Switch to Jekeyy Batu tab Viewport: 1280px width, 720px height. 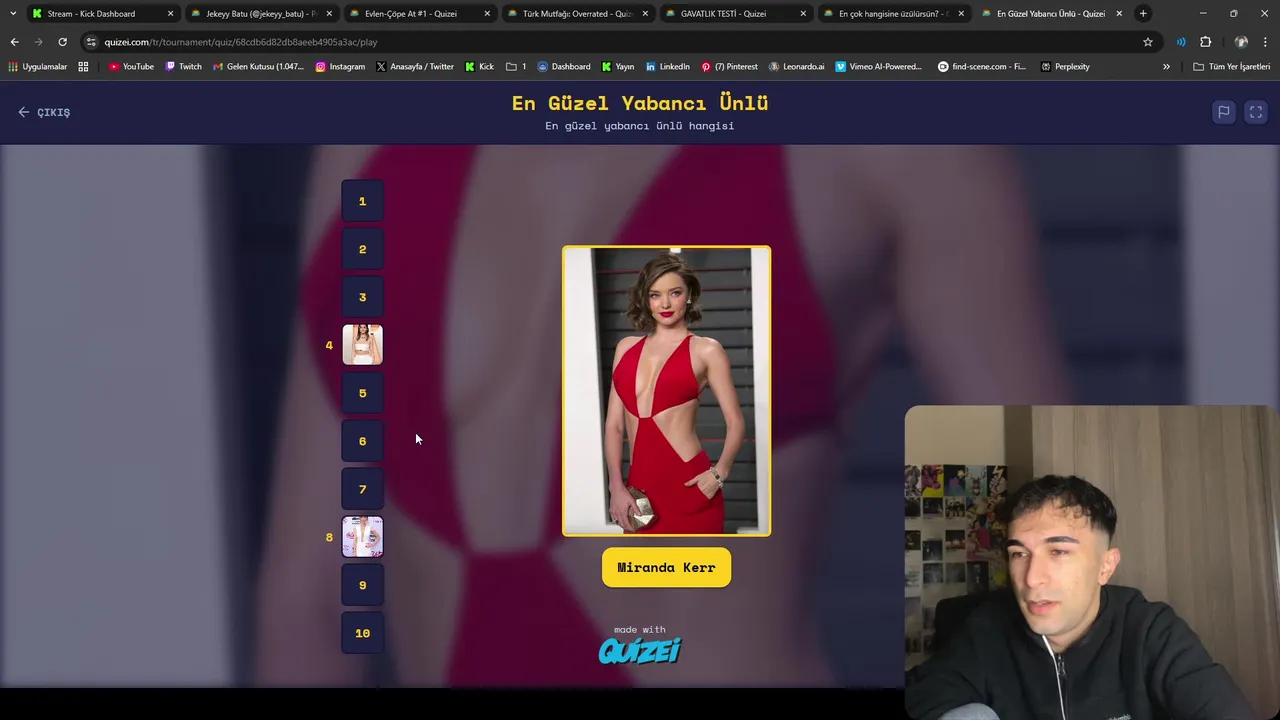tap(260, 14)
